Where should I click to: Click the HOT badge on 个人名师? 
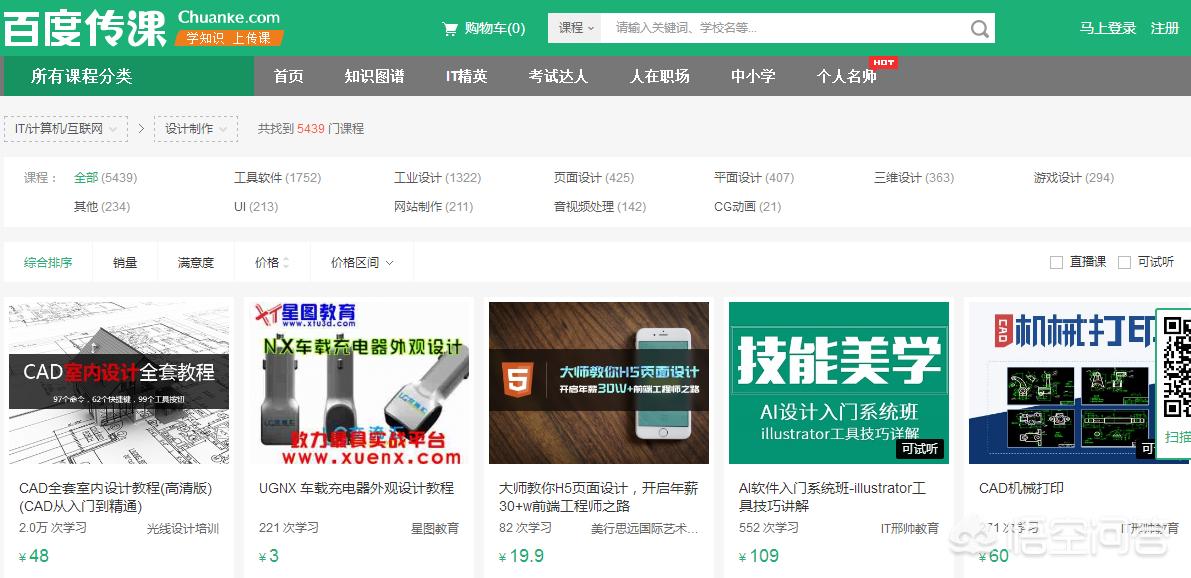882,62
